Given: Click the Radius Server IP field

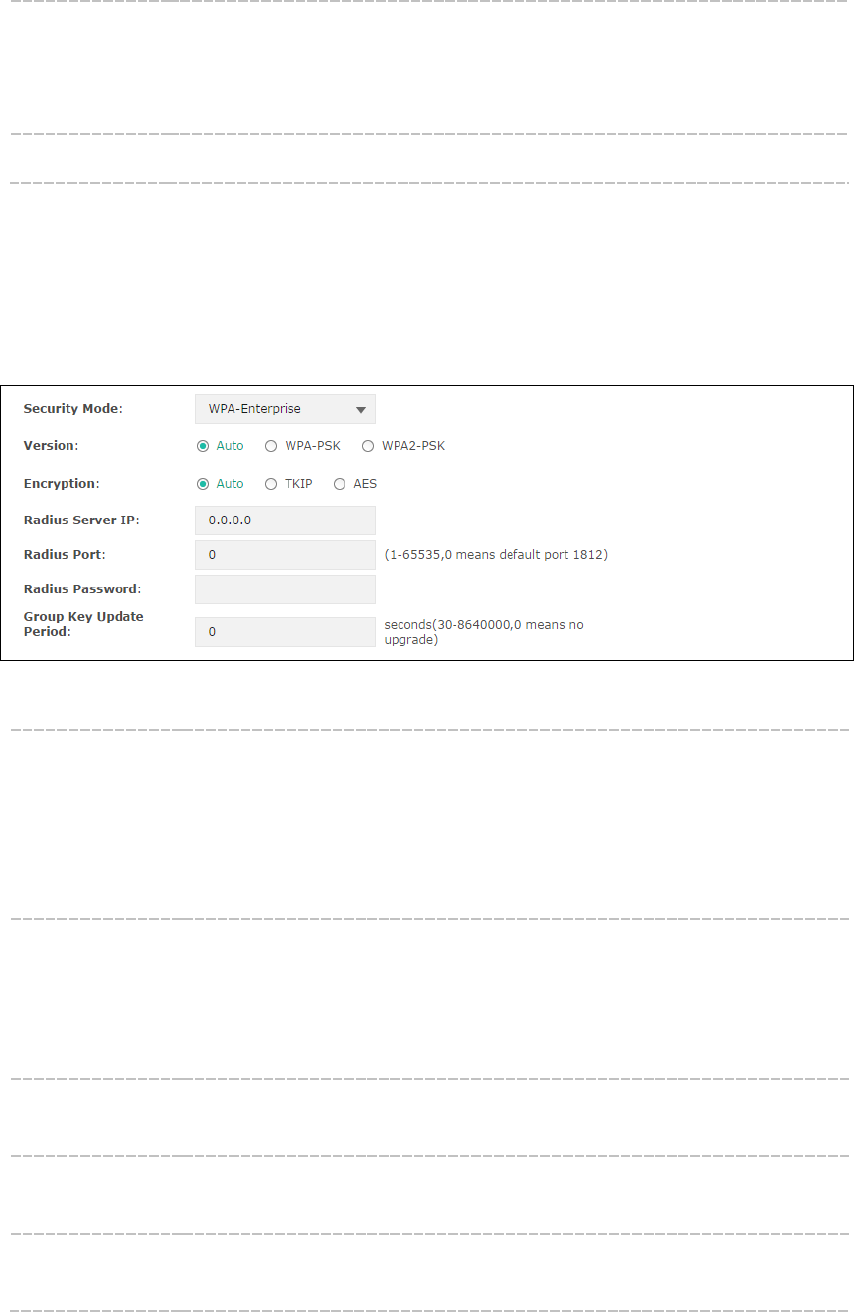Looking at the screenshot, I should point(285,521).
